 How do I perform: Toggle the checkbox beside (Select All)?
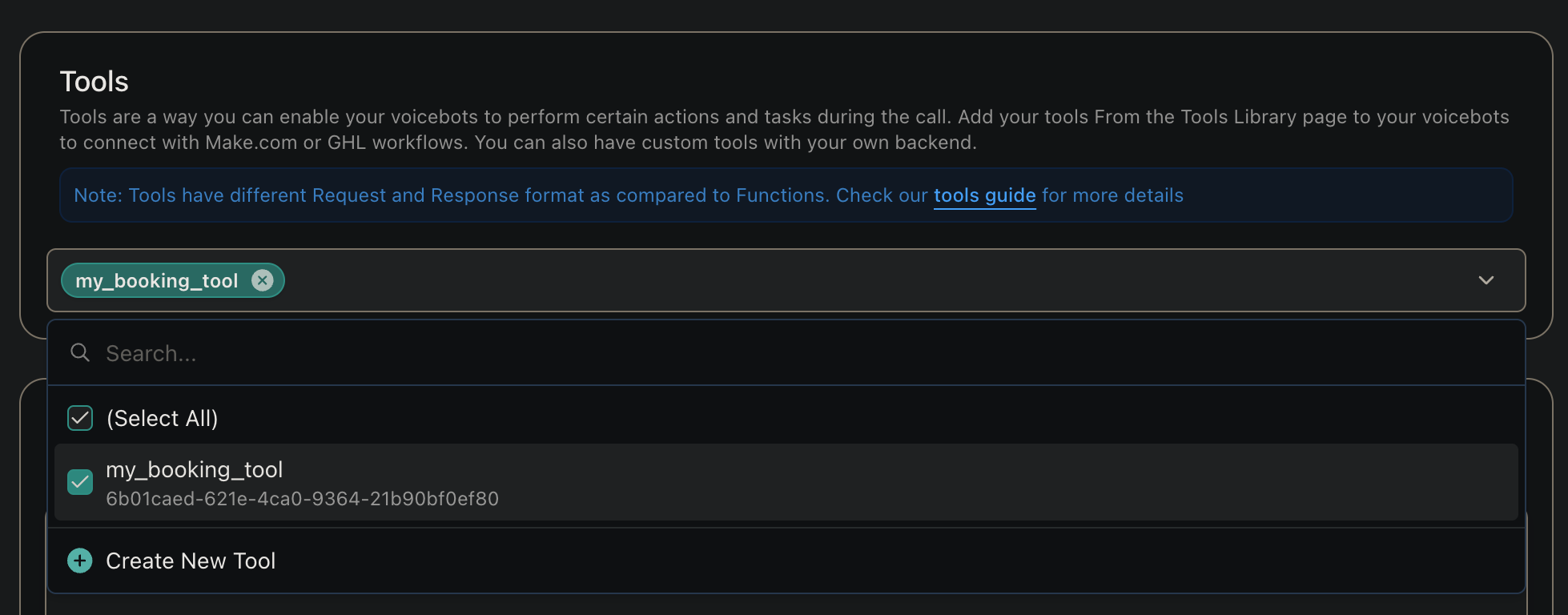79,417
